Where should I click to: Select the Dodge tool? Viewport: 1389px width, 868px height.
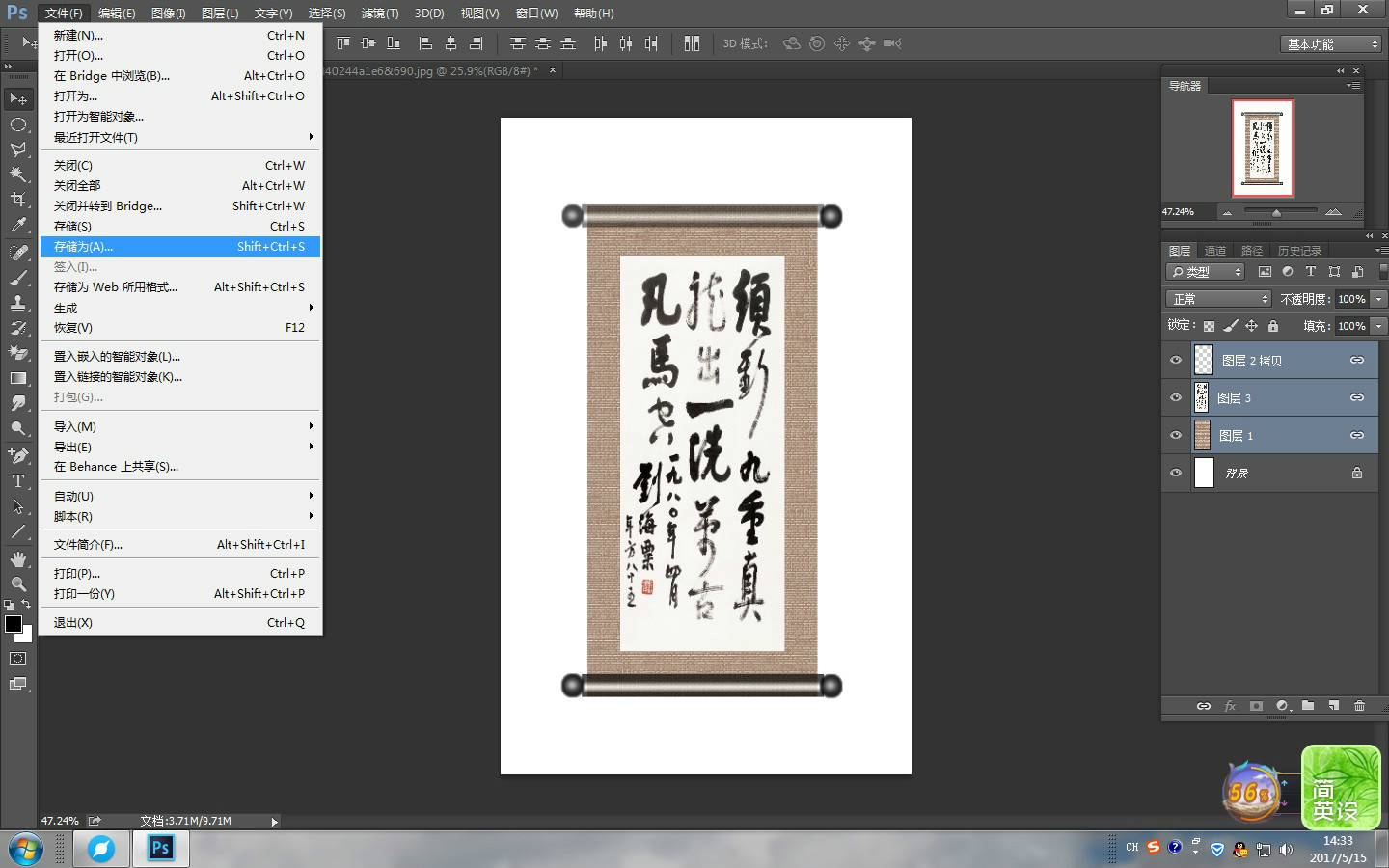[18, 428]
